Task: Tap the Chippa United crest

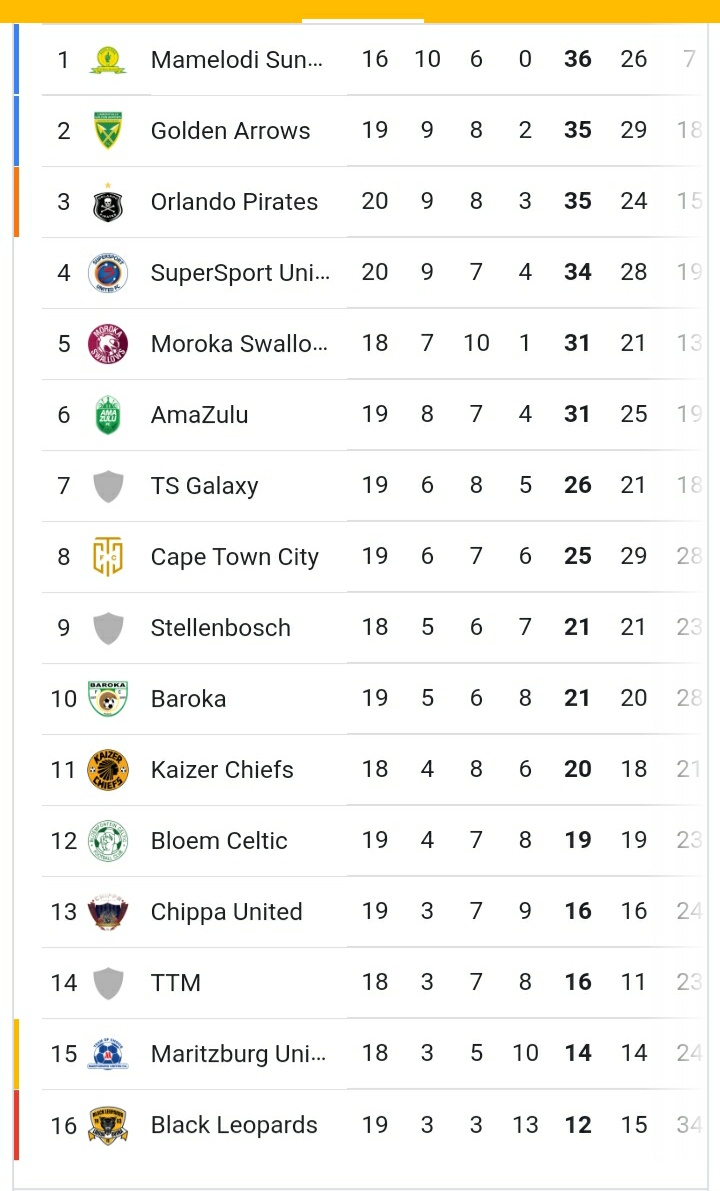Action: pos(108,912)
